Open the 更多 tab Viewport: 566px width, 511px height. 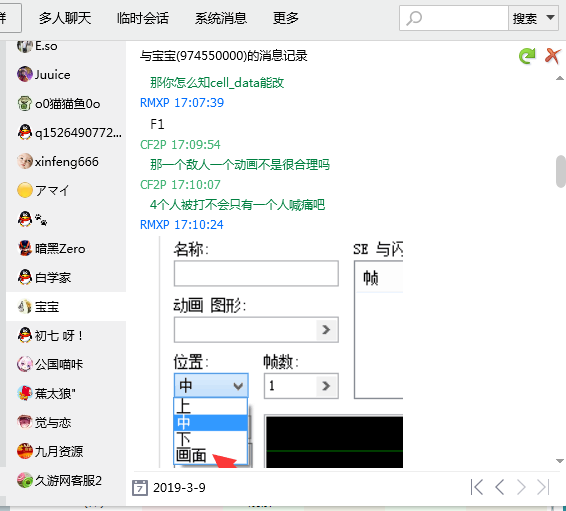[286, 18]
